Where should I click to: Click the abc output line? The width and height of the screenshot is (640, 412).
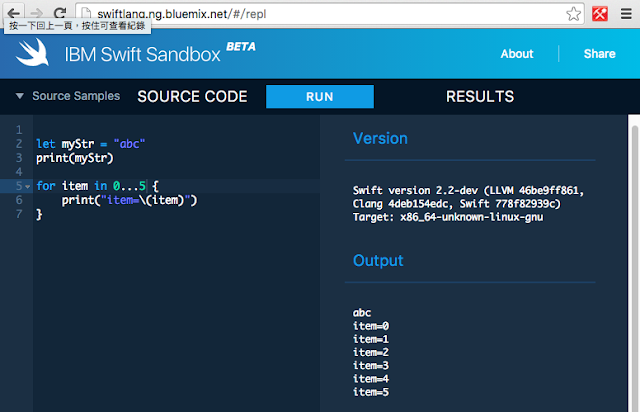coord(362,313)
